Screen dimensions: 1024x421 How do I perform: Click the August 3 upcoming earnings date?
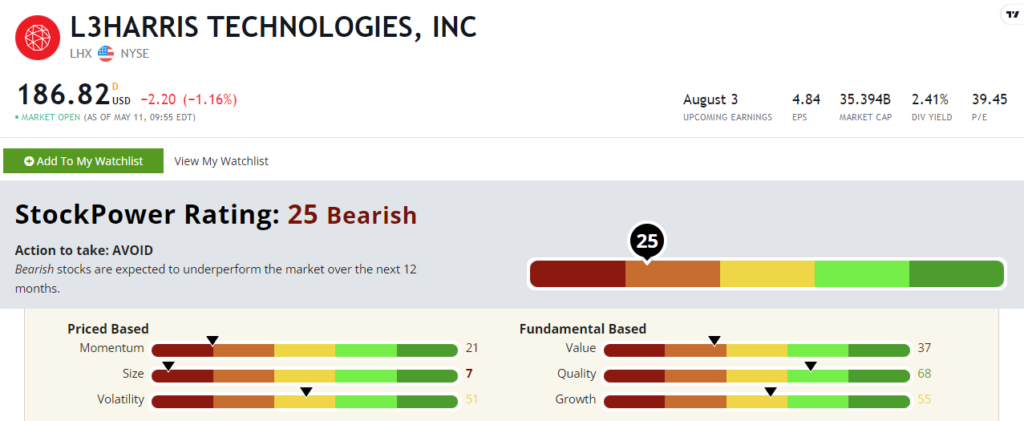click(x=711, y=100)
